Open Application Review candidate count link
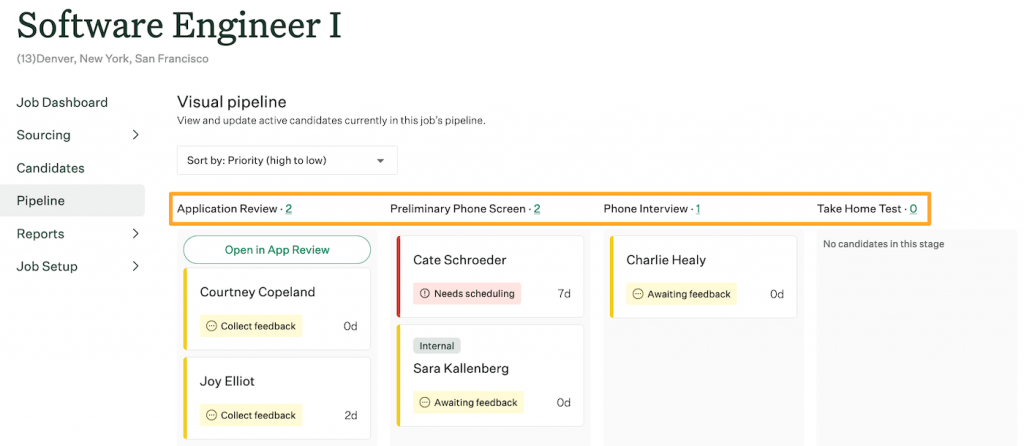 pyautogui.click(x=289, y=209)
